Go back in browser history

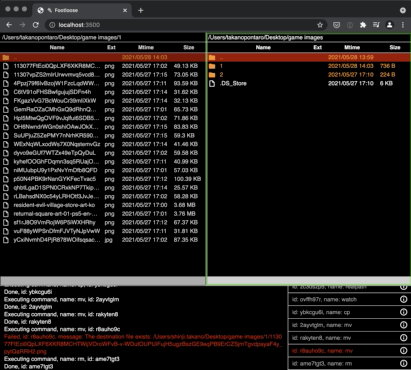click(9, 25)
